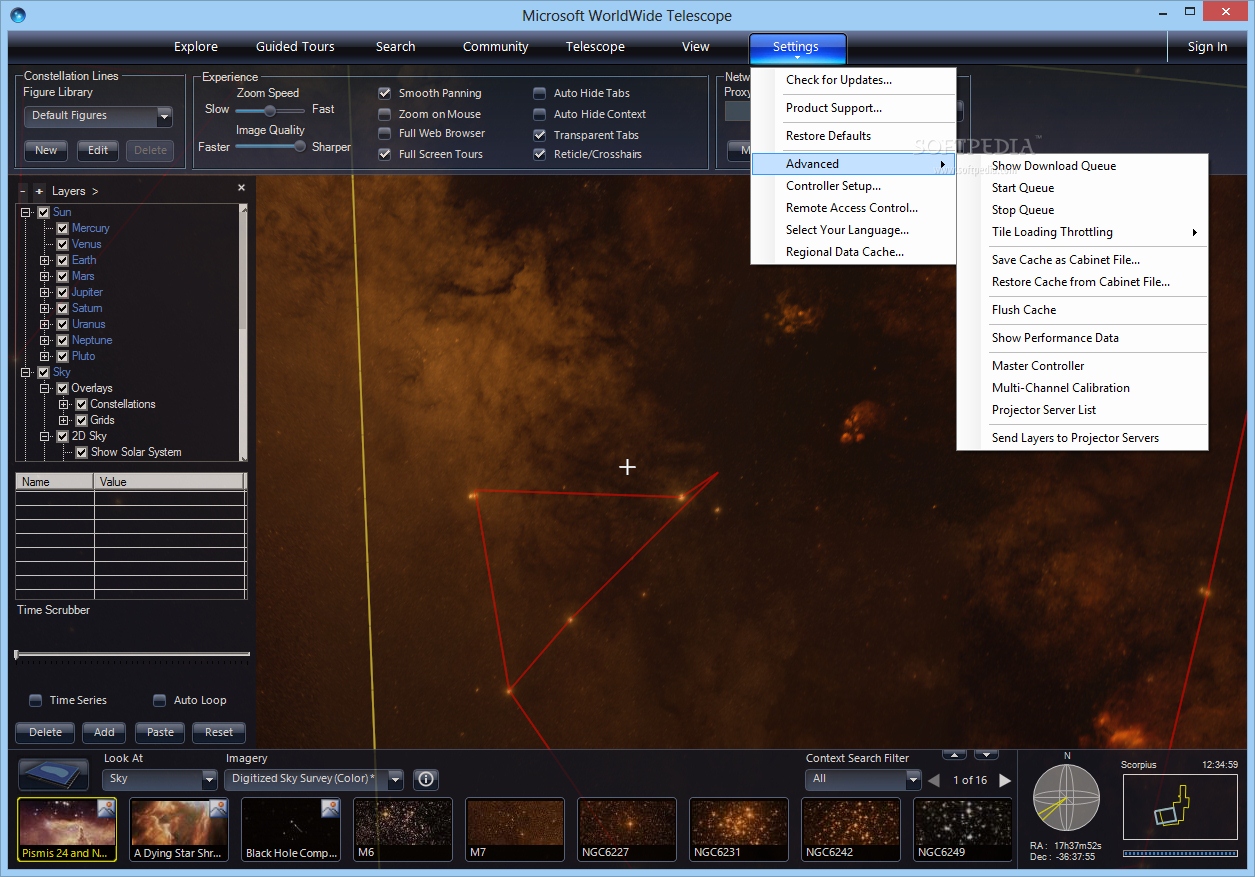
Task: Select Flush Cache in Advanced submenu
Action: tap(1083, 310)
